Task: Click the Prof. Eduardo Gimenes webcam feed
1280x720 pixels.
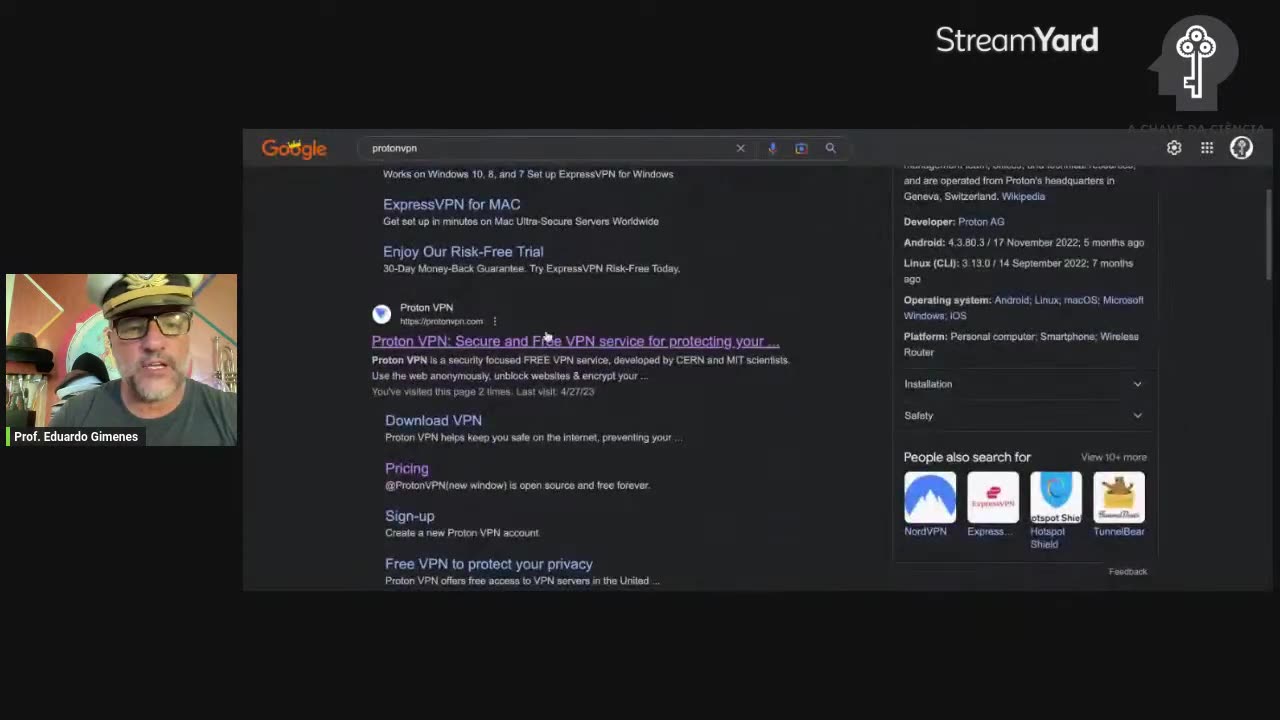Action: pos(121,360)
